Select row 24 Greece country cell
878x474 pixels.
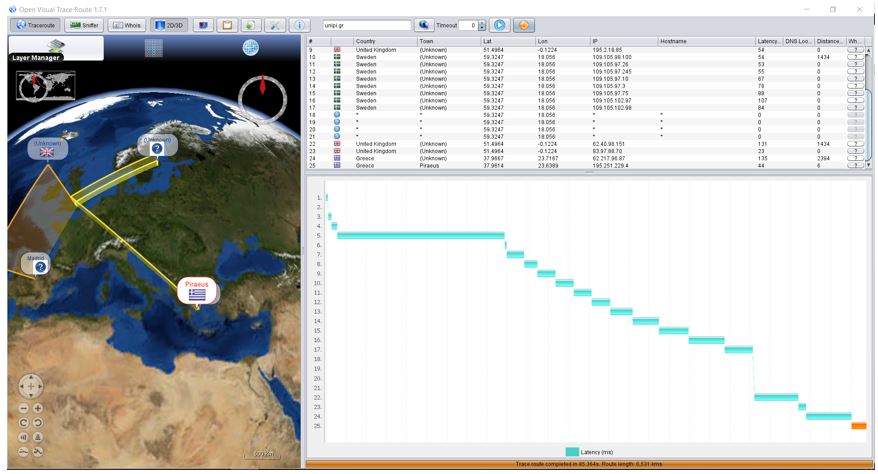385,158
